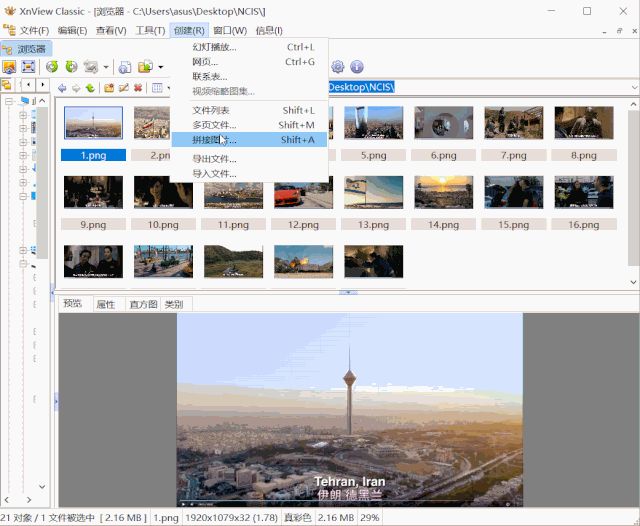Click the settings gear icon in toolbar
The height and width of the screenshot is (526, 640).
click(x=337, y=67)
